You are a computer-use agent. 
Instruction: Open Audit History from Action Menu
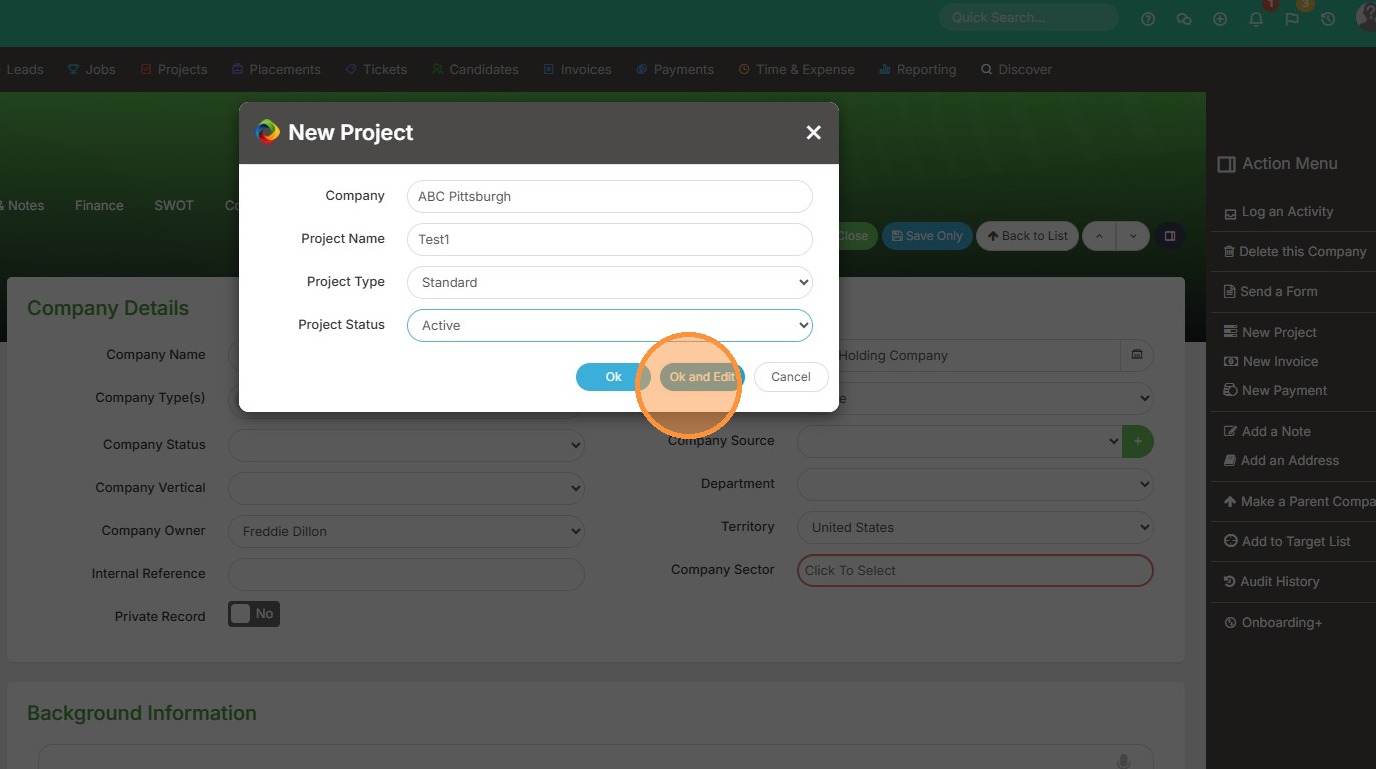click(x=1272, y=582)
